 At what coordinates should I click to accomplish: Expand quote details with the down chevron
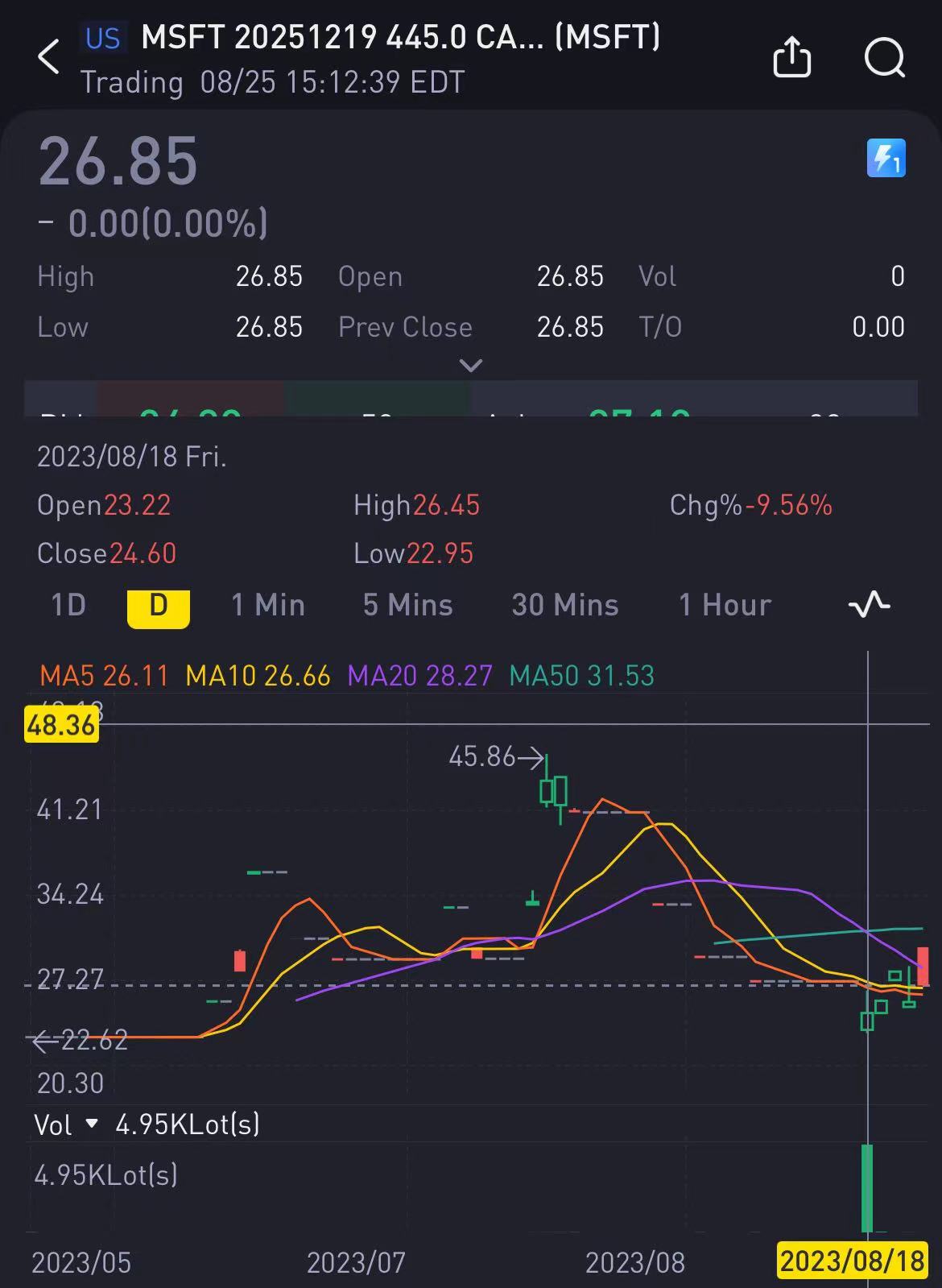click(471, 366)
